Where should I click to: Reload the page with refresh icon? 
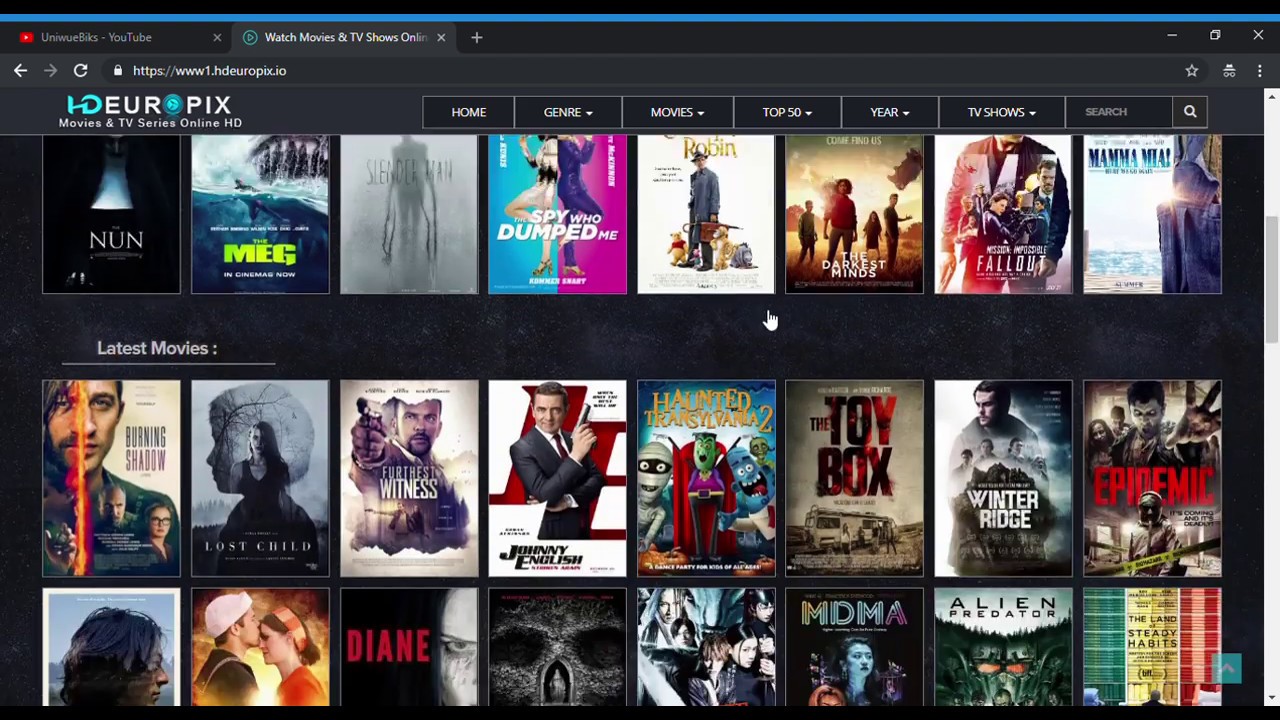click(80, 70)
